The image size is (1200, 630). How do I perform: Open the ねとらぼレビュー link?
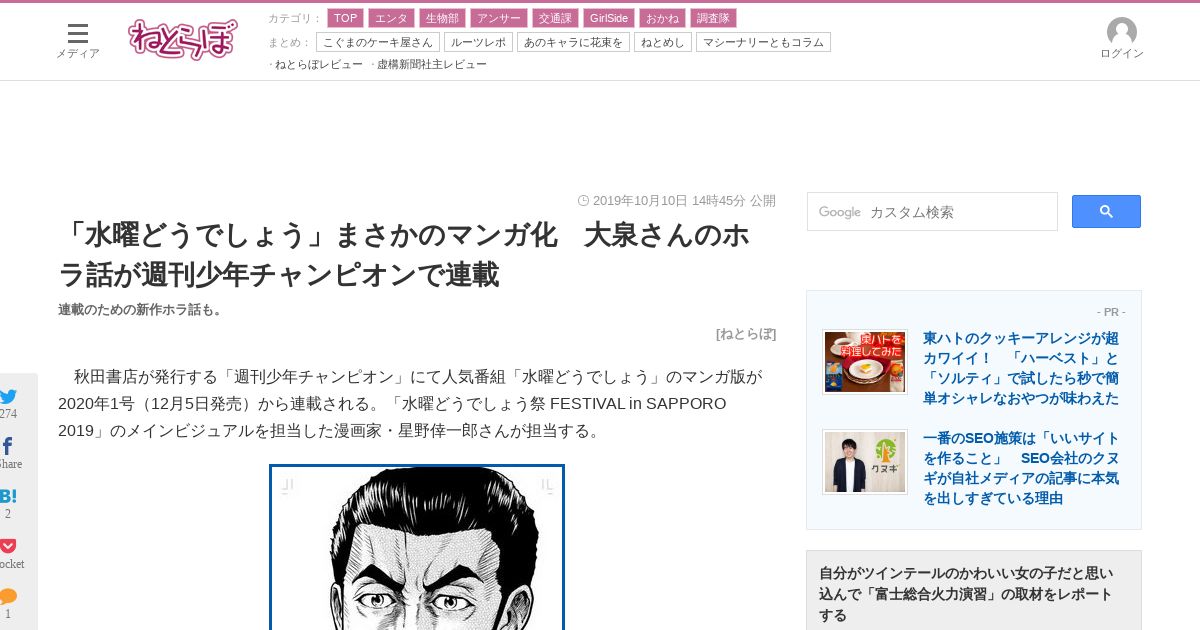pyautogui.click(x=319, y=64)
